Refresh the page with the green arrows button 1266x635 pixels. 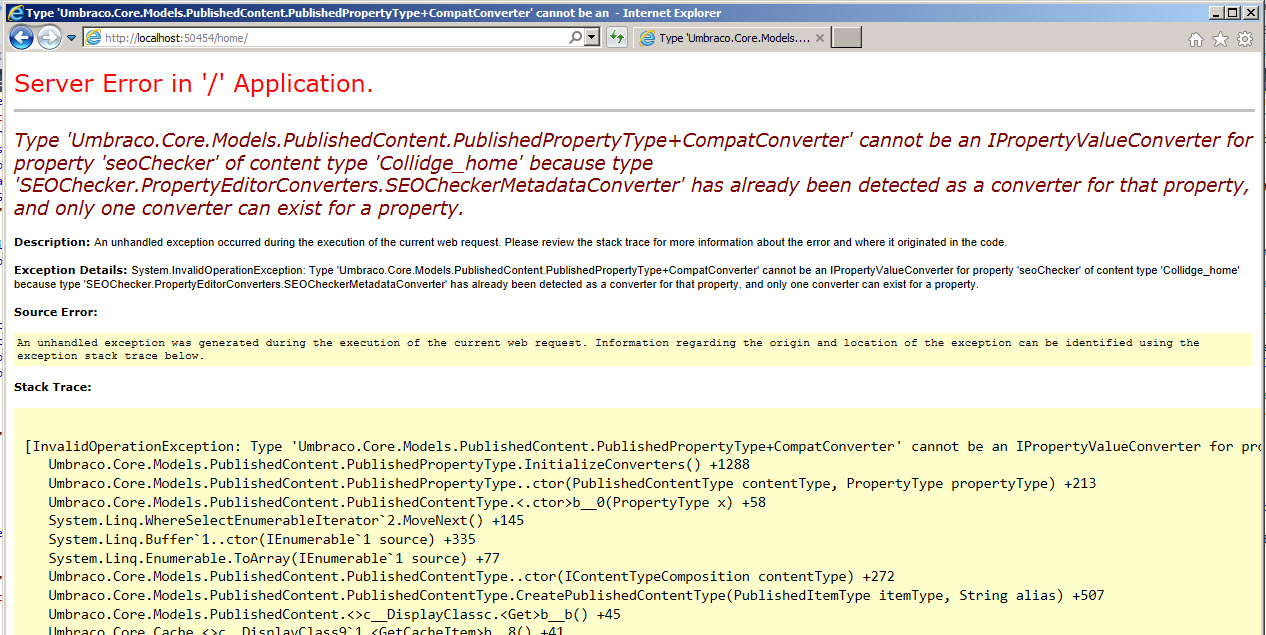(617, 38)
